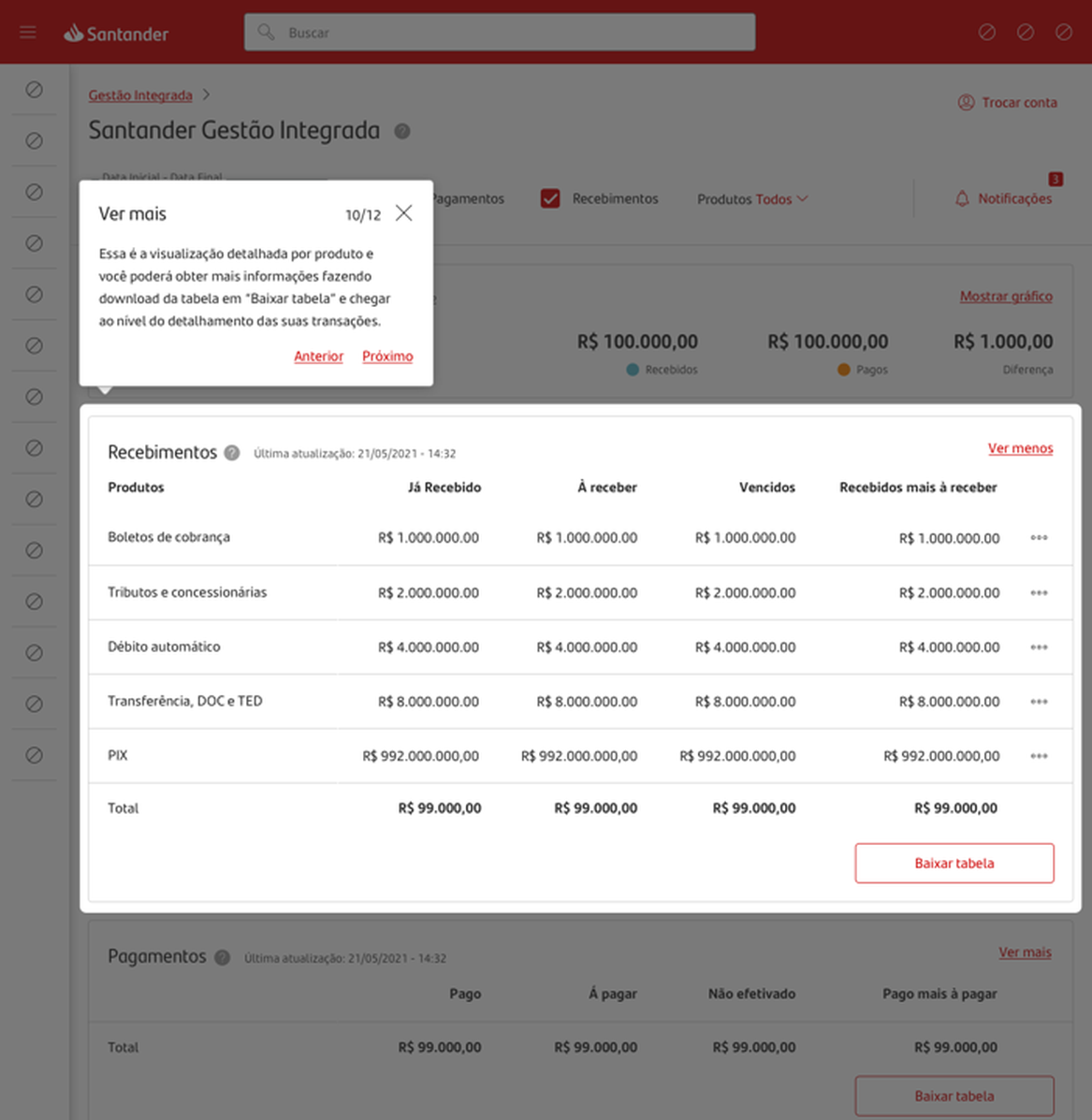Click the Não efetivado column header
The width and height of the screenshot is (1092, 1120).
tap(751, 994)
